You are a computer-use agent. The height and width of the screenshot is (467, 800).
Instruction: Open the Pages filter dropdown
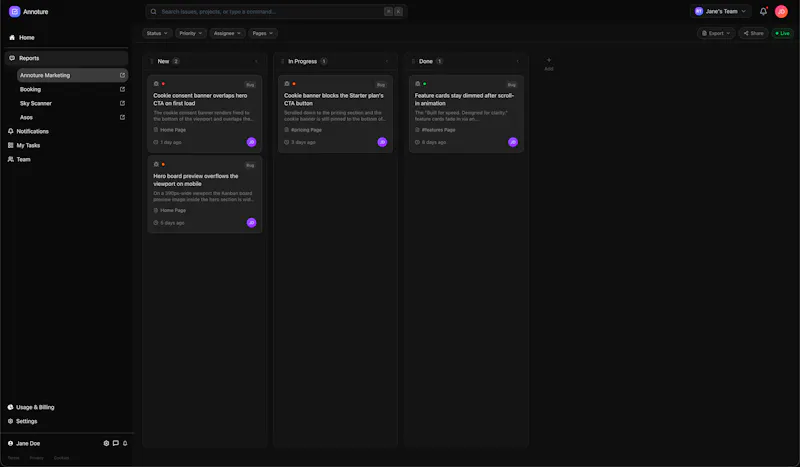click(x=263, y=33)
